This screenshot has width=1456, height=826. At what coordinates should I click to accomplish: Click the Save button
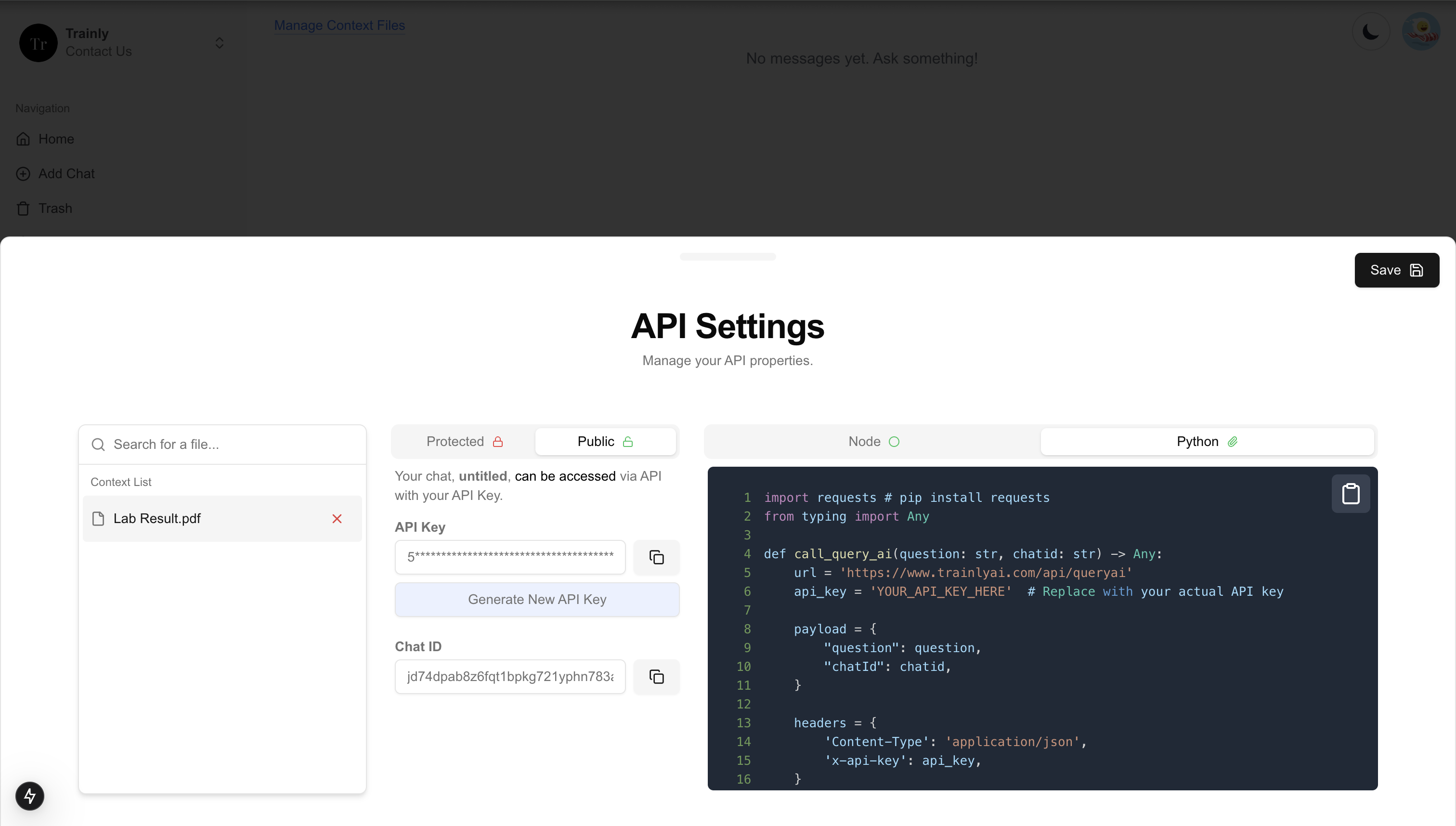point(1396,270)
